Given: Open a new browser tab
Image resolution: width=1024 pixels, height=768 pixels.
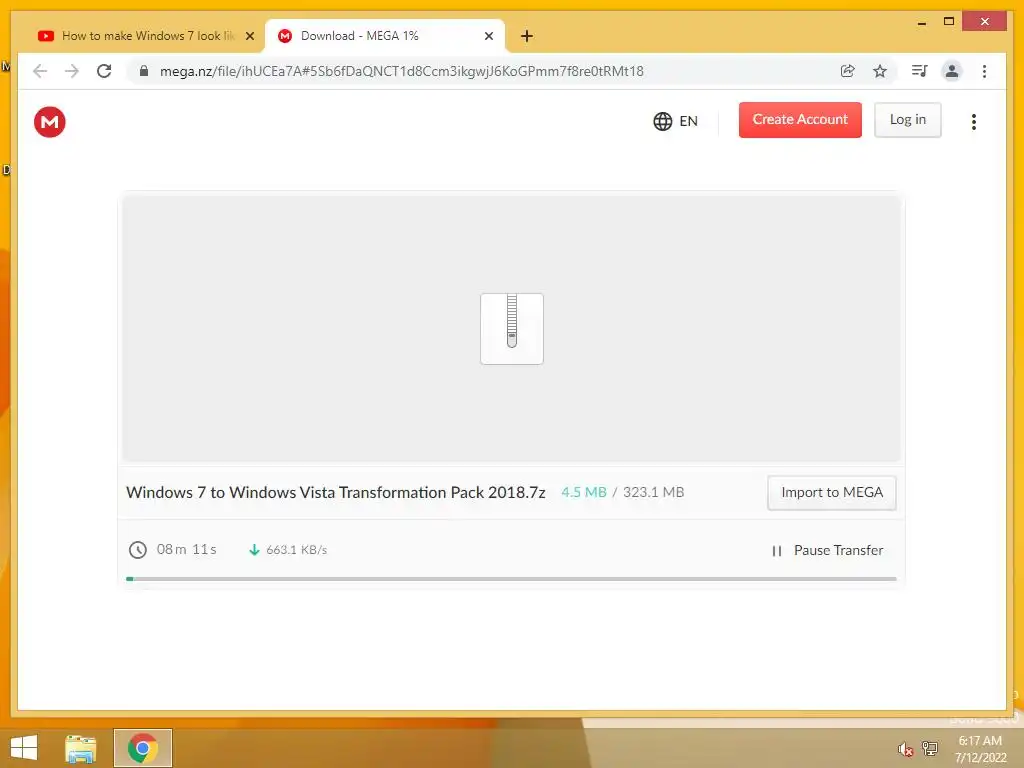Looking at the screenshot, I should (527, 36).
